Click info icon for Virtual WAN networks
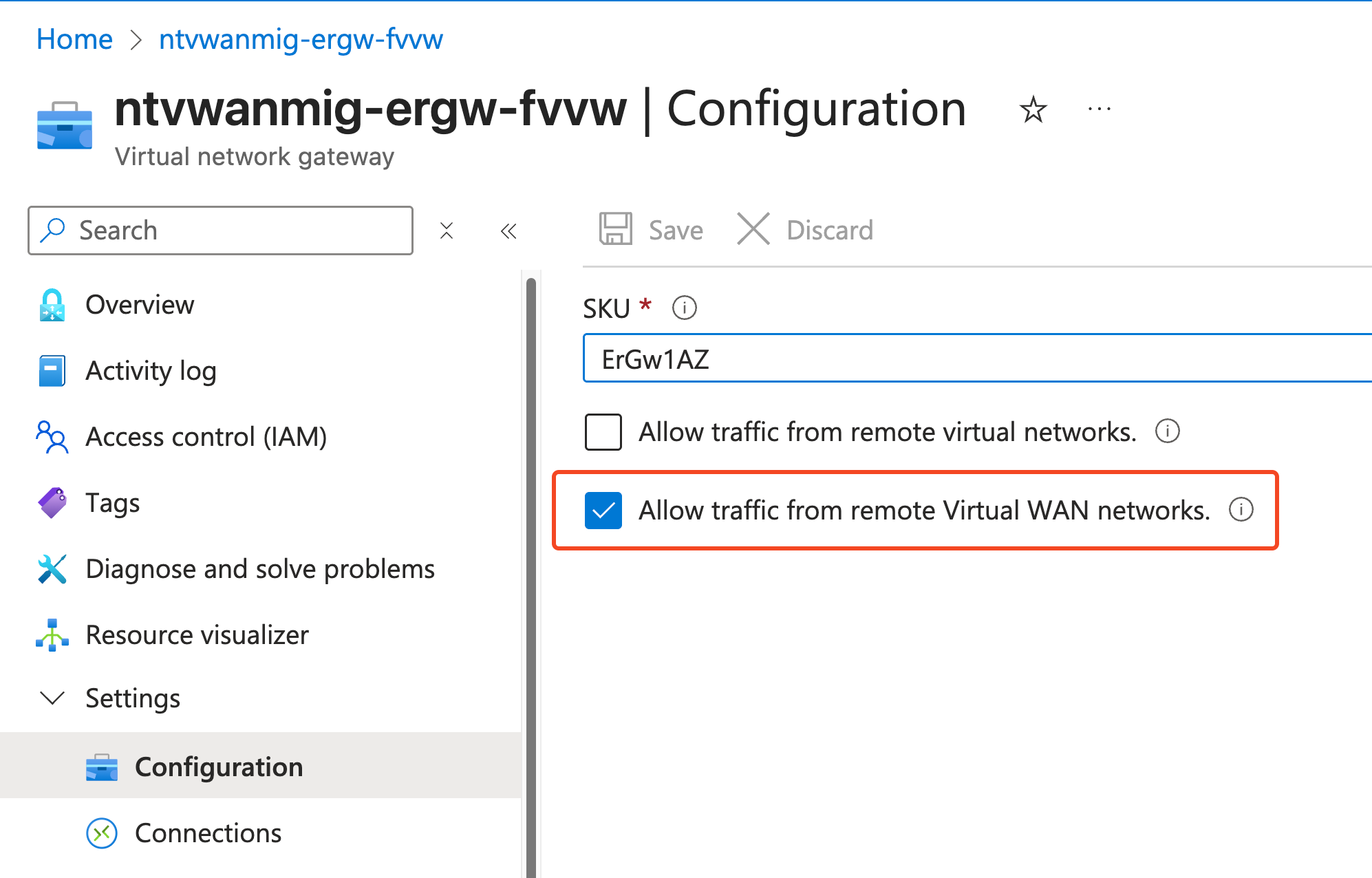This screenshot has height=878, width=1372. coord(1241,510)
